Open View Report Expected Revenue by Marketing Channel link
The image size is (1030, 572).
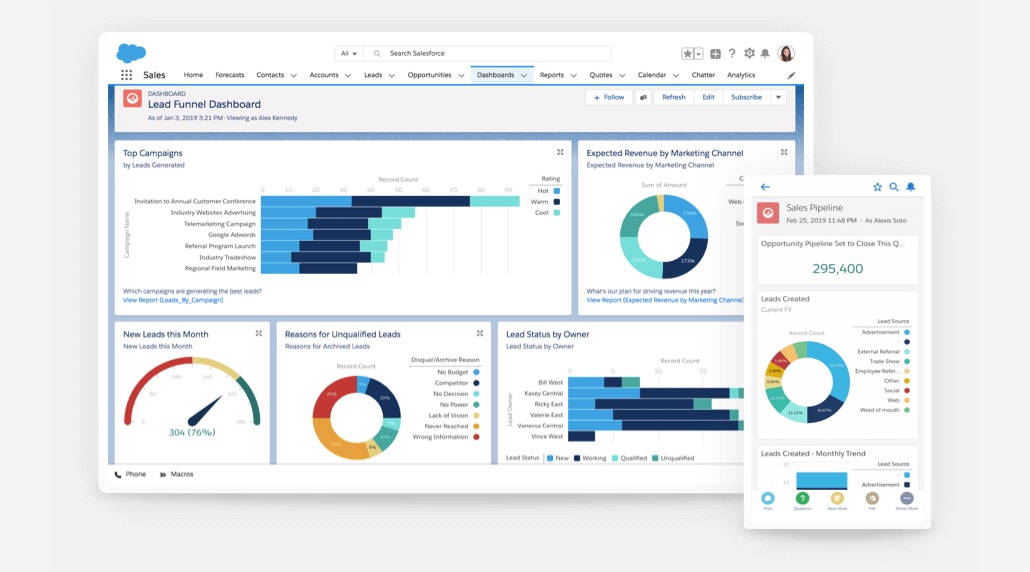coord(665,300)
